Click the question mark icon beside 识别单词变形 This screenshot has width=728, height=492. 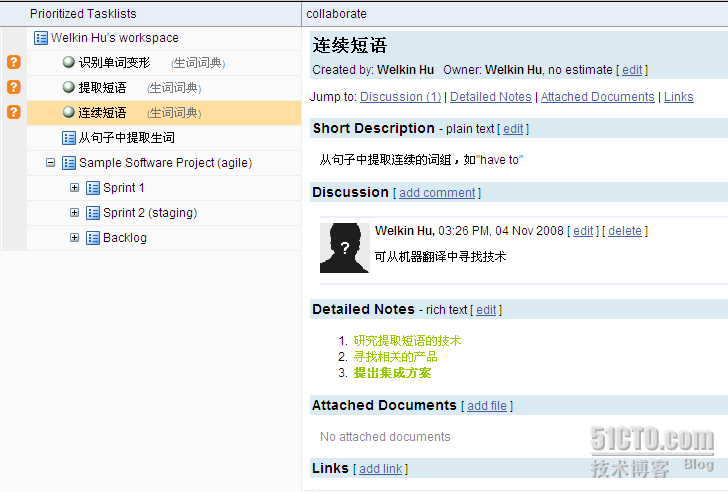coord(14,62)
